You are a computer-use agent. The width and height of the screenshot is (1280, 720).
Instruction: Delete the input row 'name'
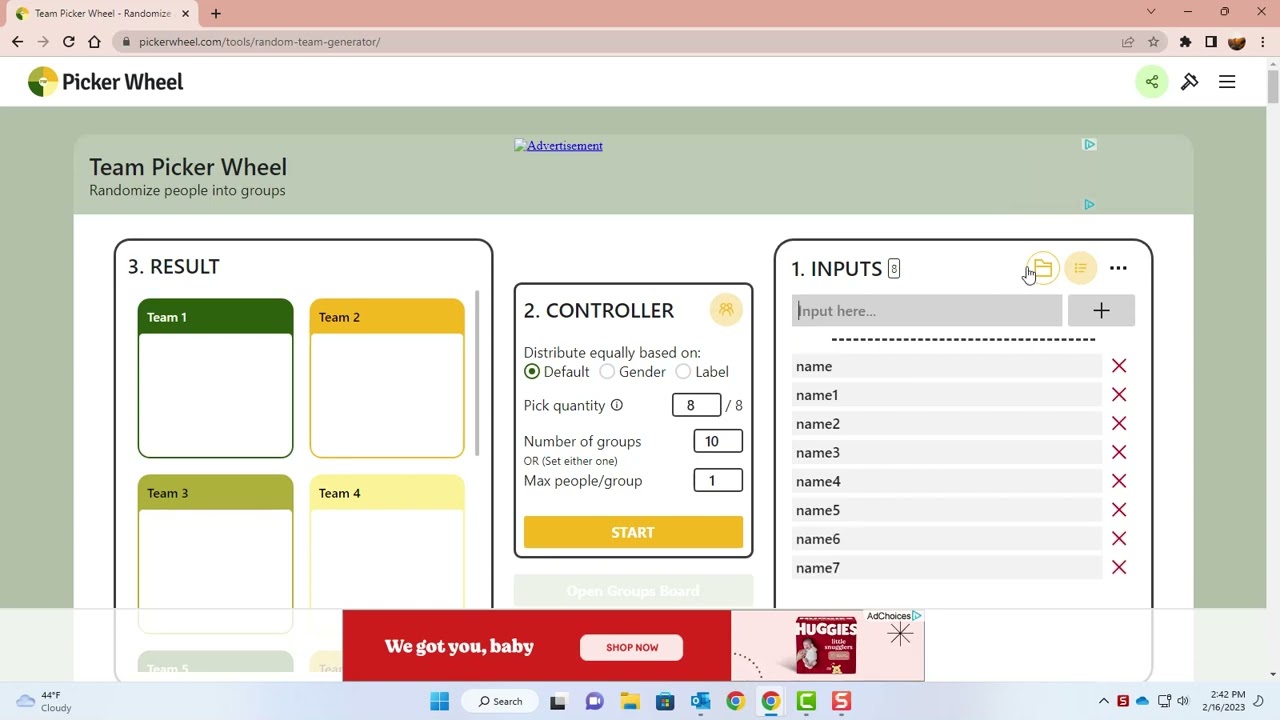click(1119, 366)
